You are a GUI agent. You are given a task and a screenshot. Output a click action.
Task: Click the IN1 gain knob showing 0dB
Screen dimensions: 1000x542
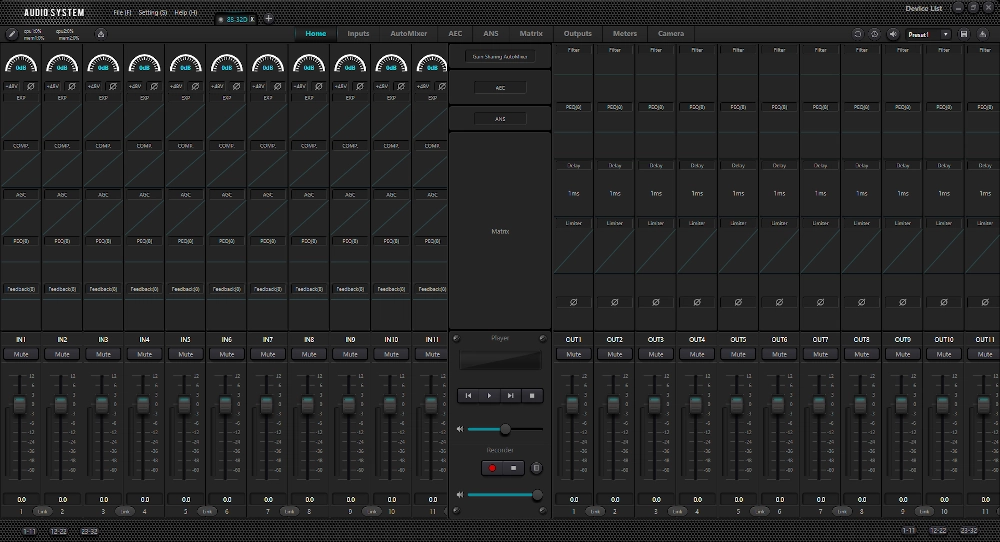pyautogui.click(x=21, y=64)
